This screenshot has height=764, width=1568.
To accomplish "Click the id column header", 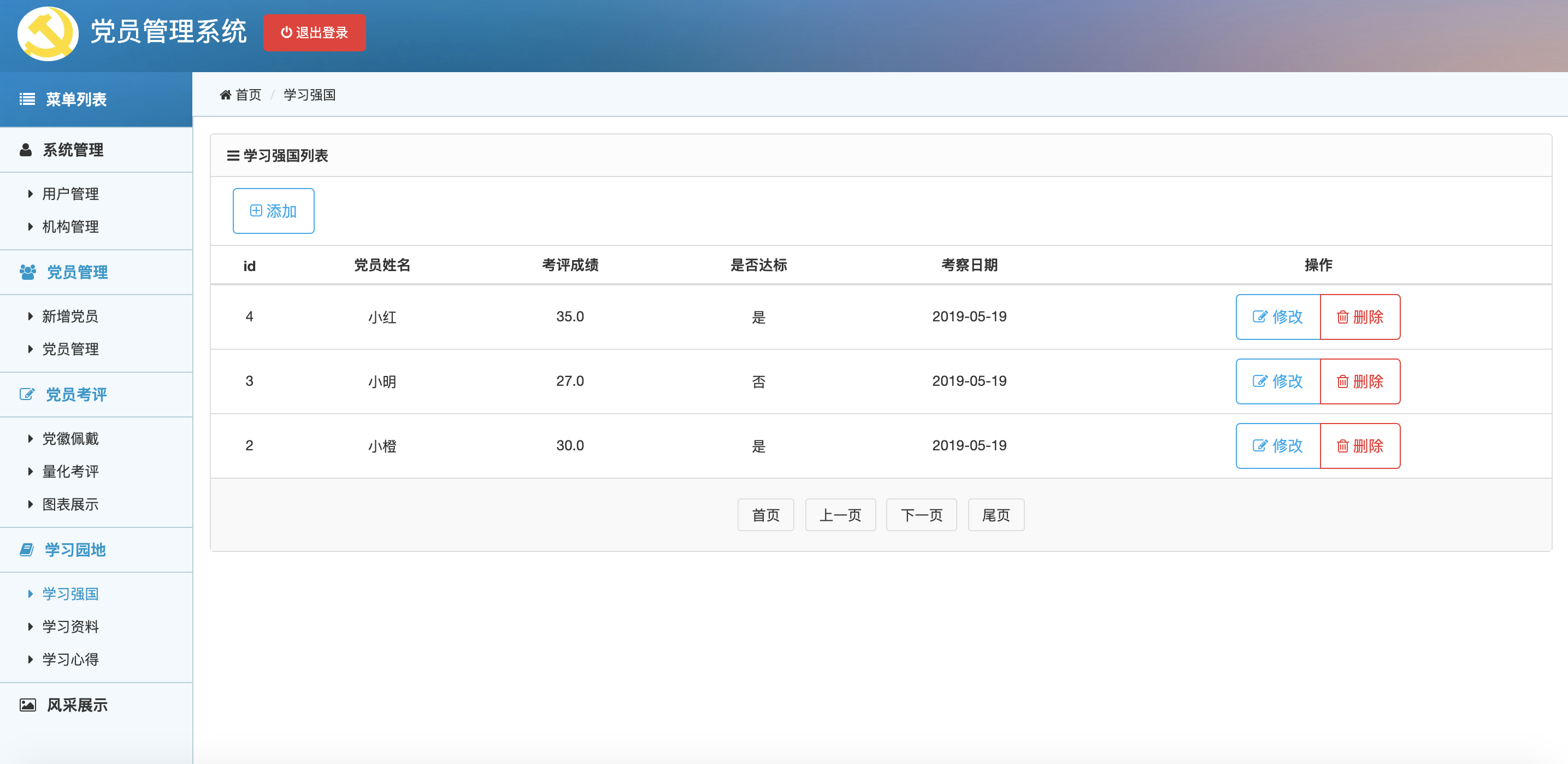I will click(250, 266).
